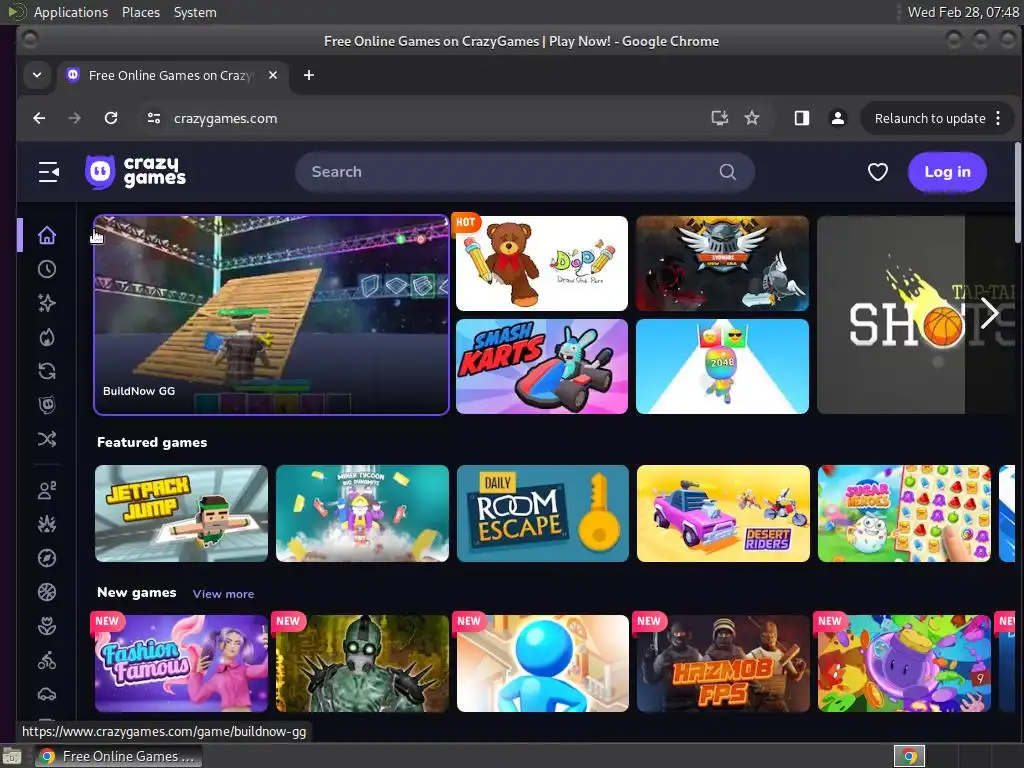Open Adventure compass category icon
This screenshot has height=768, width=1024.
(46, 558)
